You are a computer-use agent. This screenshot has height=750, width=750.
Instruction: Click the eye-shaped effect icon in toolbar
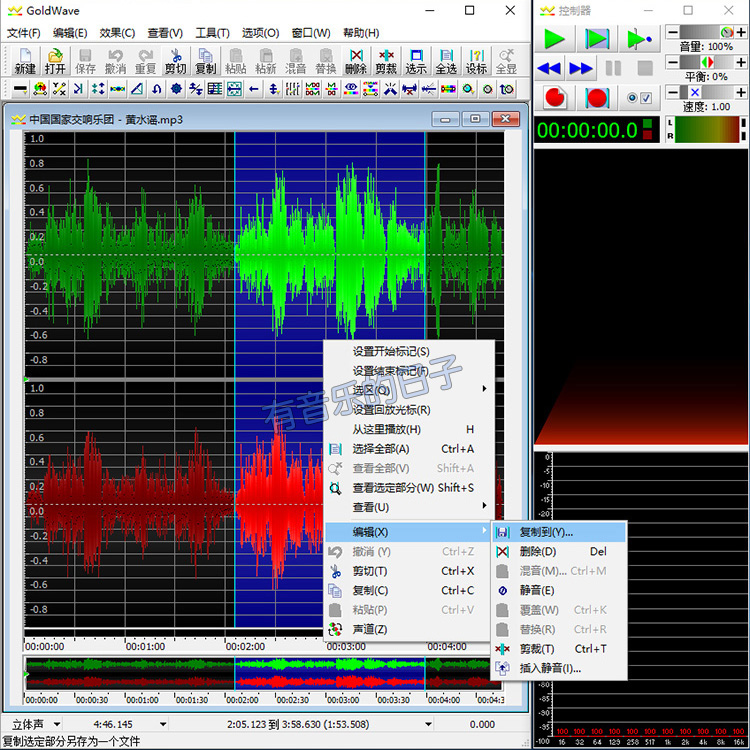(351, 89)
